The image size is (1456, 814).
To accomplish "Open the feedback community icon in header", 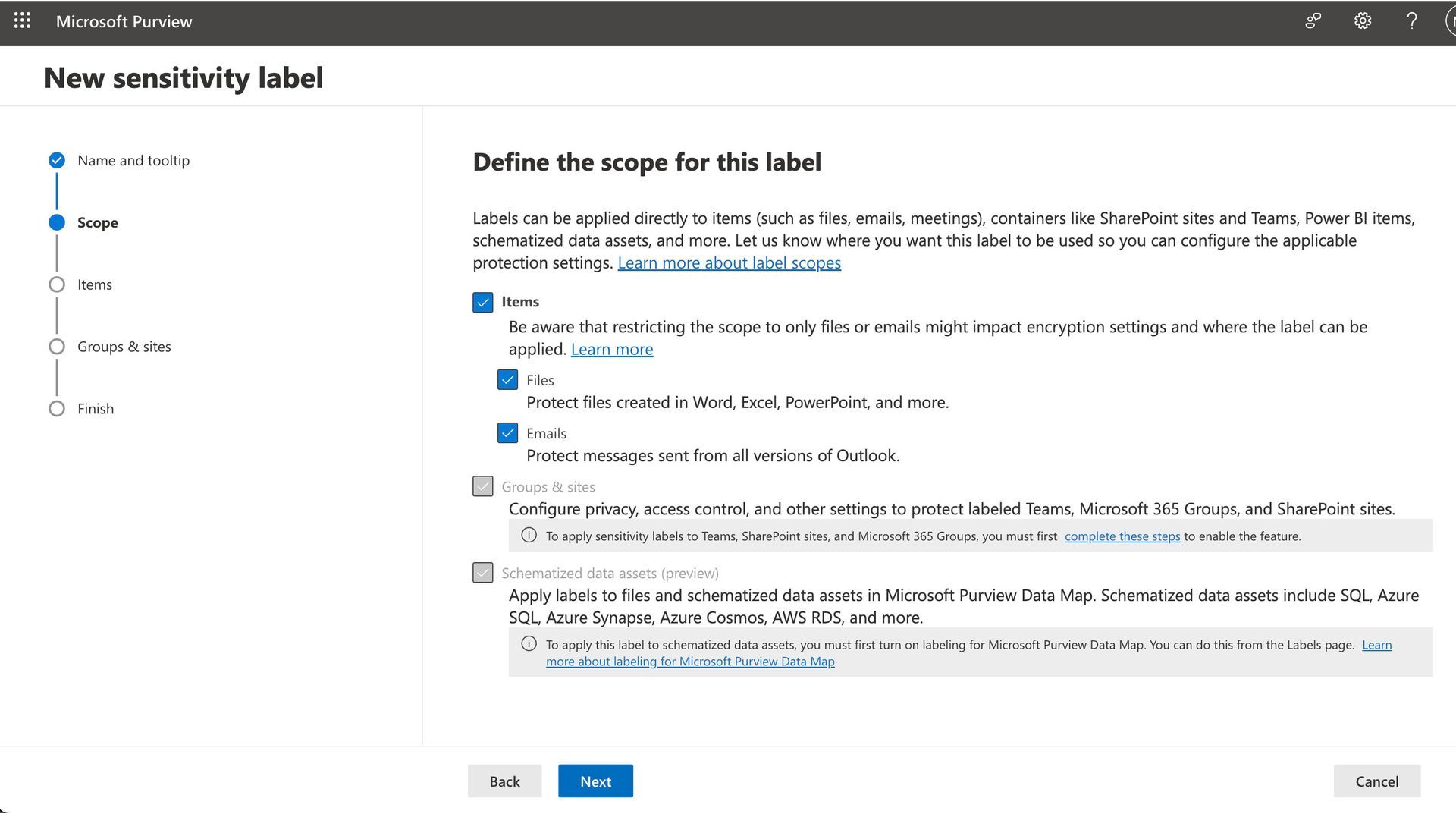I will (x=1313, y=21).
